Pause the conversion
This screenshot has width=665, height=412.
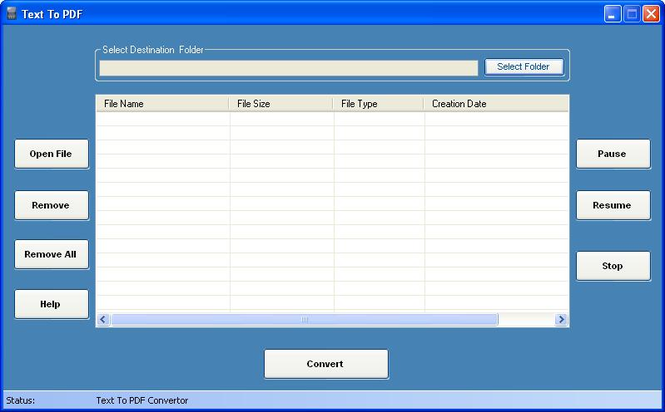point(613,154)
